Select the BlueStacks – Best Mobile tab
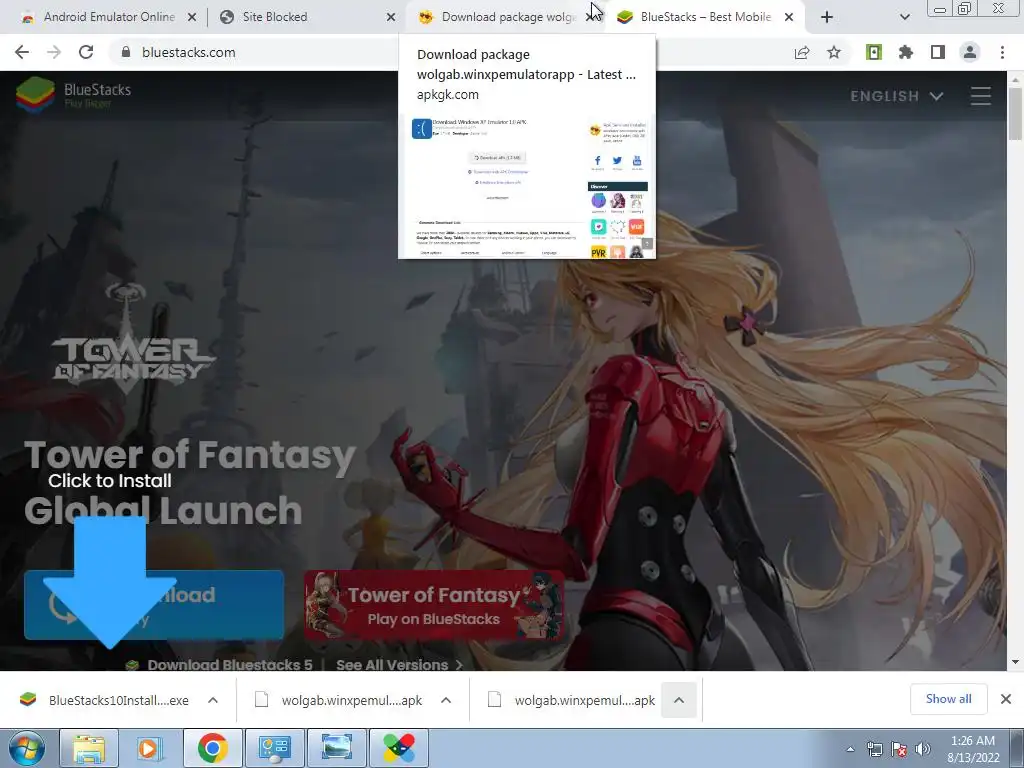 click(x=704, y=17)
